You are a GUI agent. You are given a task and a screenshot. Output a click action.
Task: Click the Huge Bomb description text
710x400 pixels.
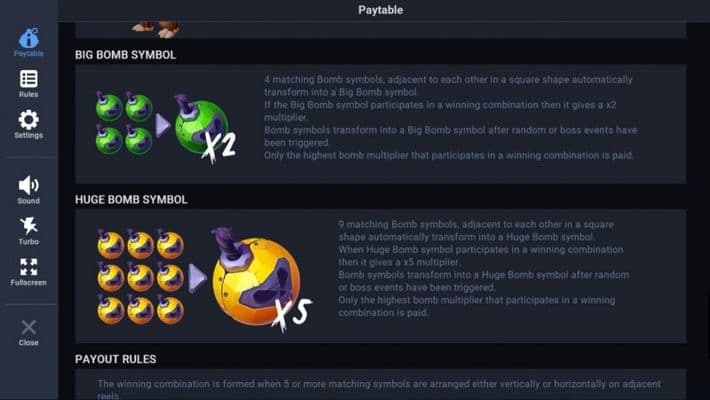point(485,268)
